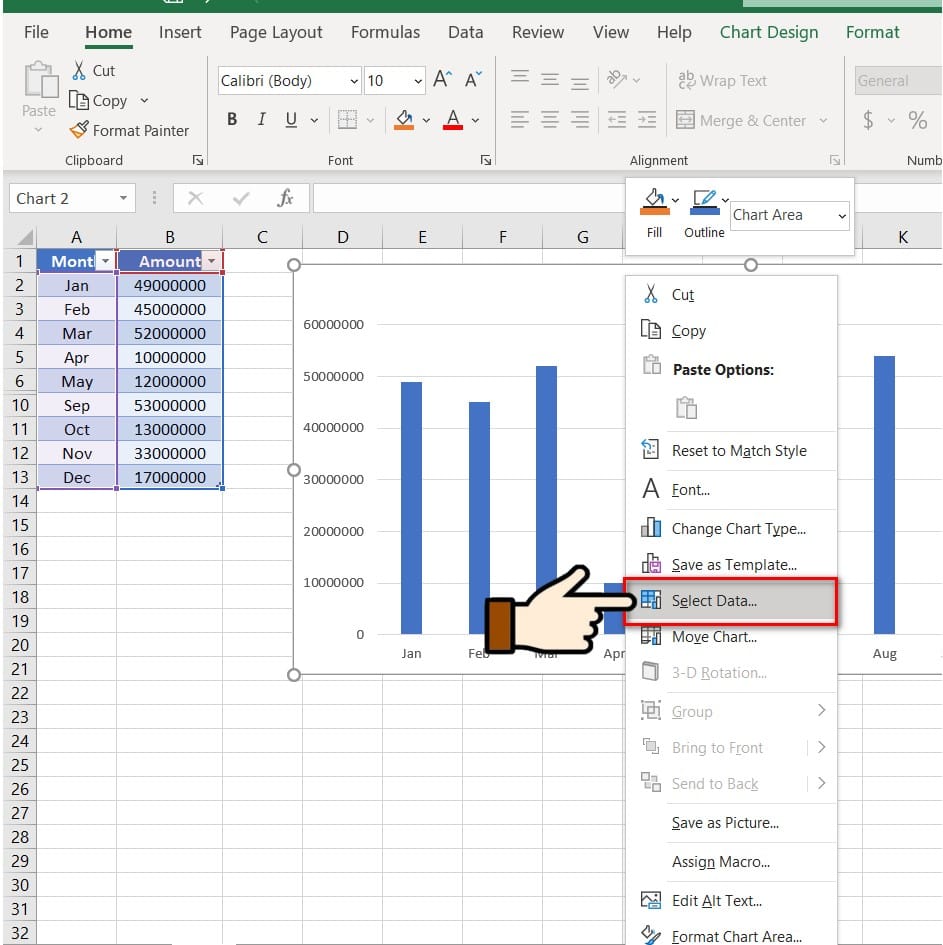Viewport: 943px width, 945px height.
Task: Click the Merge & Center icon
Action: [684, 120]
